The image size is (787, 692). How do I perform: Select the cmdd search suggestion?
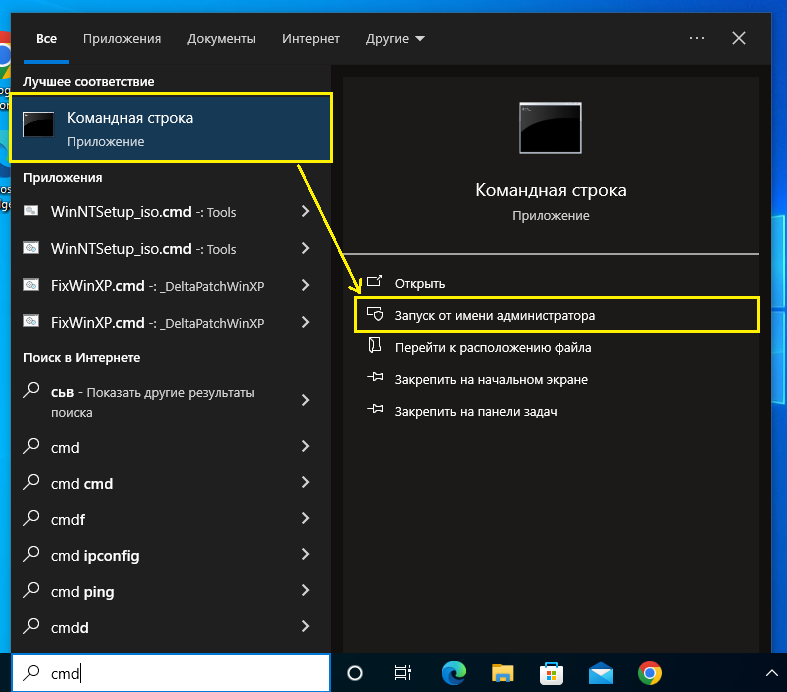[69, 628]
